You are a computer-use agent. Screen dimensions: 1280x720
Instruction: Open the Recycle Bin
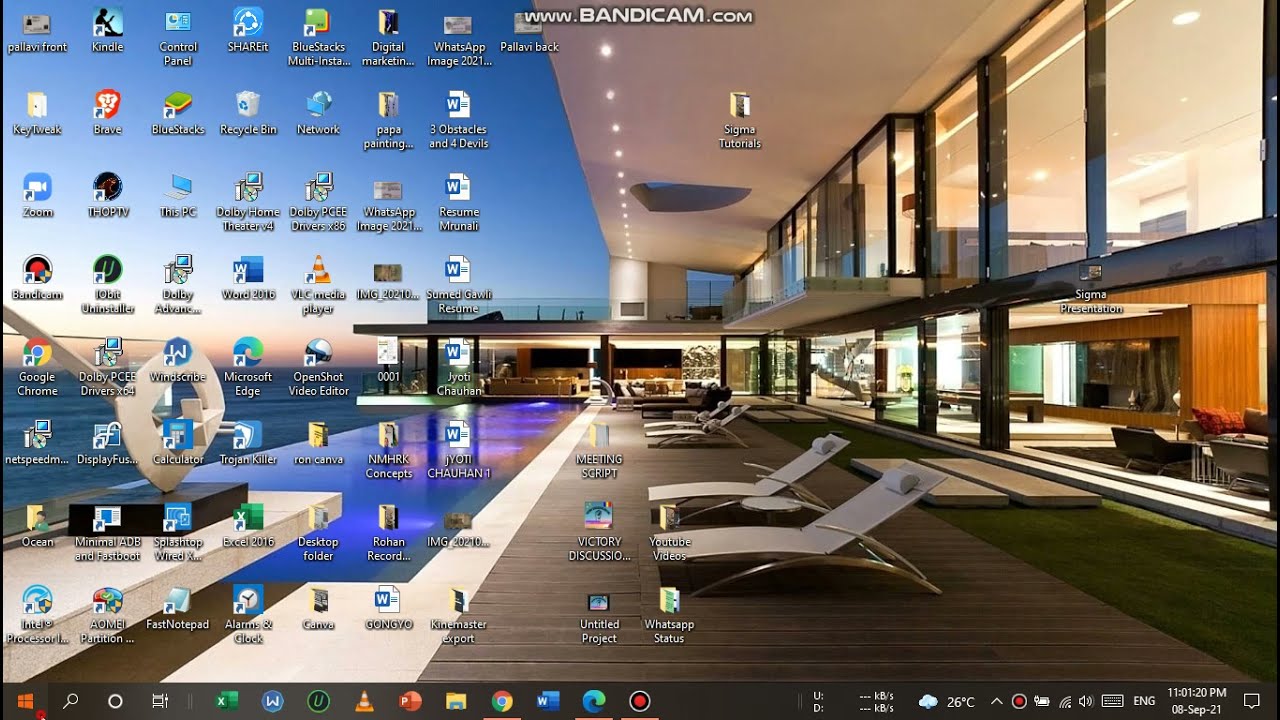tap(248, 112)
